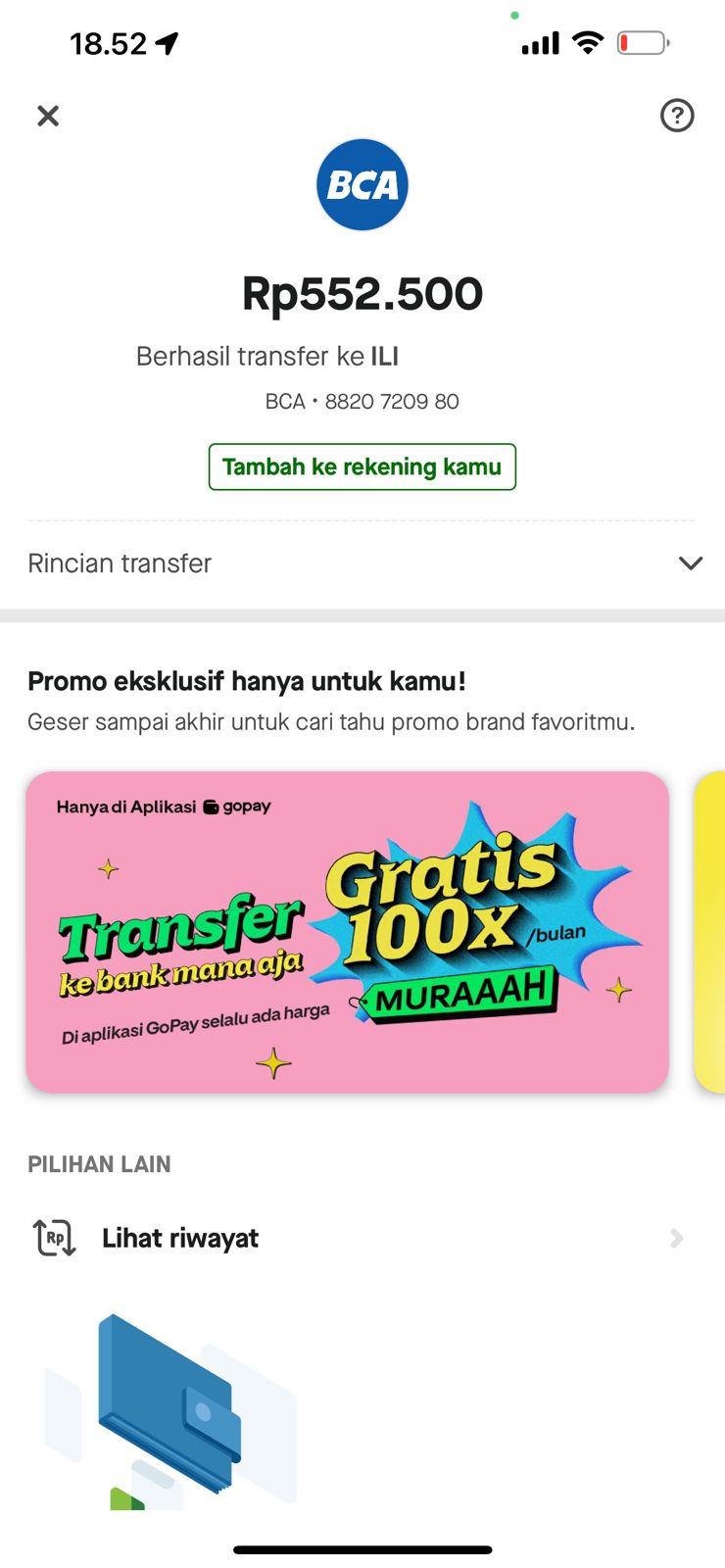
Task: Tap the Wi-Fi status icon
Action: pos(588,42)
